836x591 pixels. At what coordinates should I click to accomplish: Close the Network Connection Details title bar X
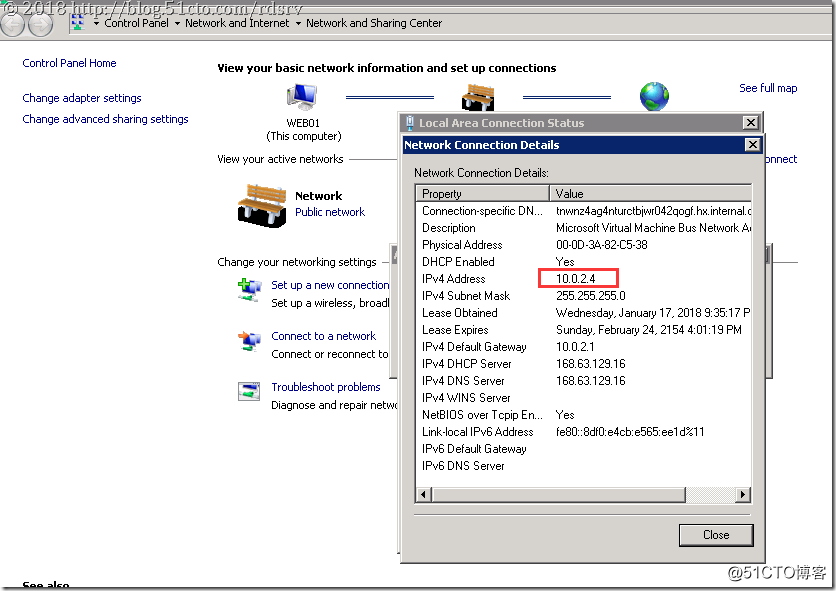click(752, 145)
